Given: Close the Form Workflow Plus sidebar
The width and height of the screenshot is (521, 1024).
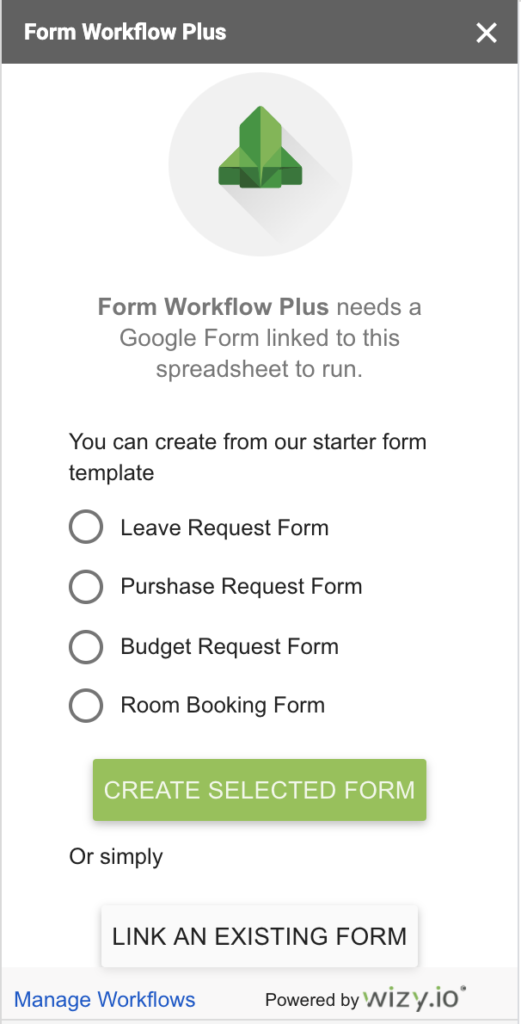Looking at the screenshot, I should click(x=486, y=33).
